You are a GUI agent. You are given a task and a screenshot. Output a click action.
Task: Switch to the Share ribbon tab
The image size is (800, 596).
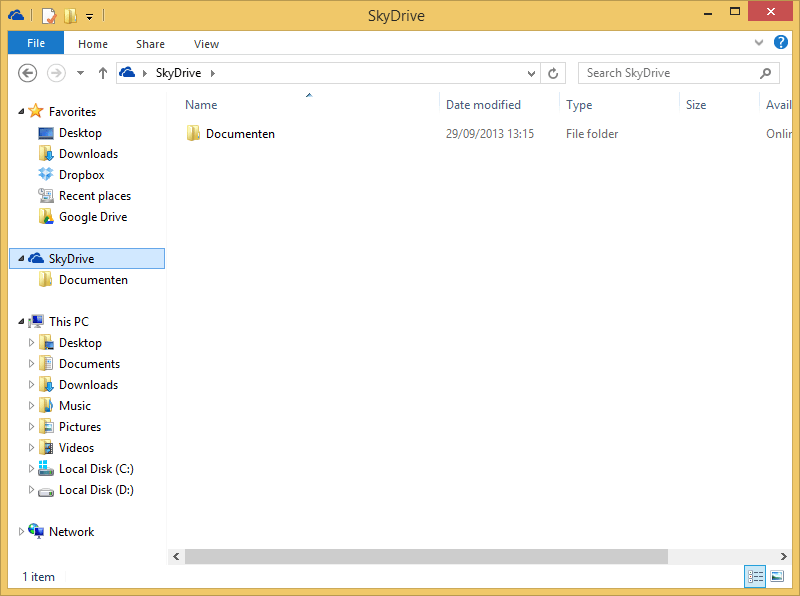(x=151, y=44)
